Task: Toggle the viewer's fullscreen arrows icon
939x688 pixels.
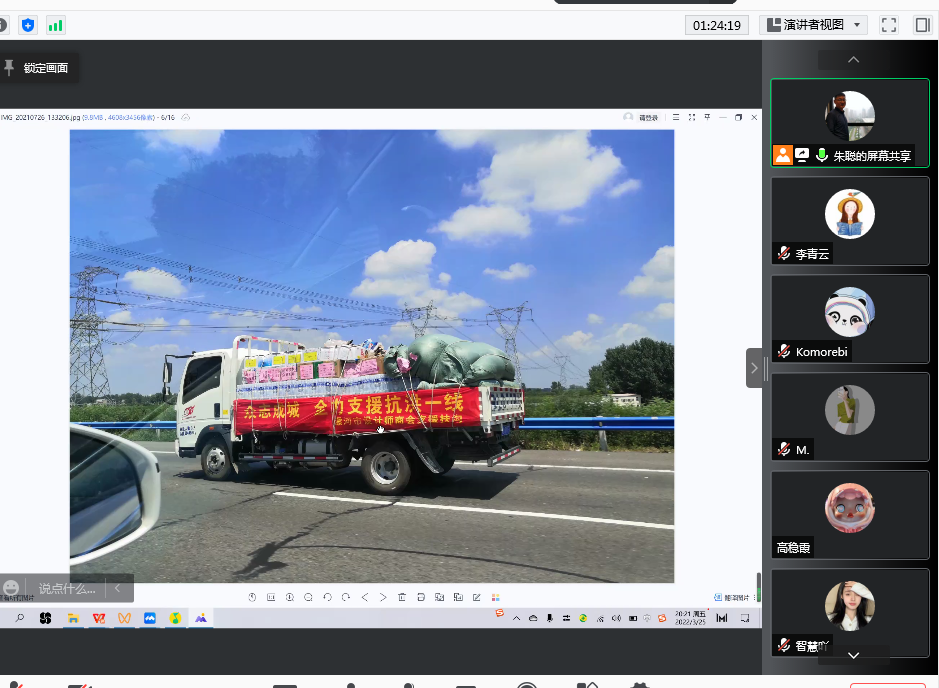Action: point(692,117)
